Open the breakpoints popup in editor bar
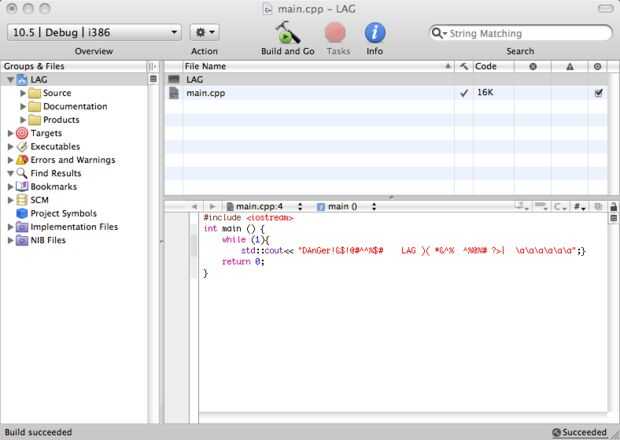The height and width of the screenshot is (440, 620). pos(541,206)
